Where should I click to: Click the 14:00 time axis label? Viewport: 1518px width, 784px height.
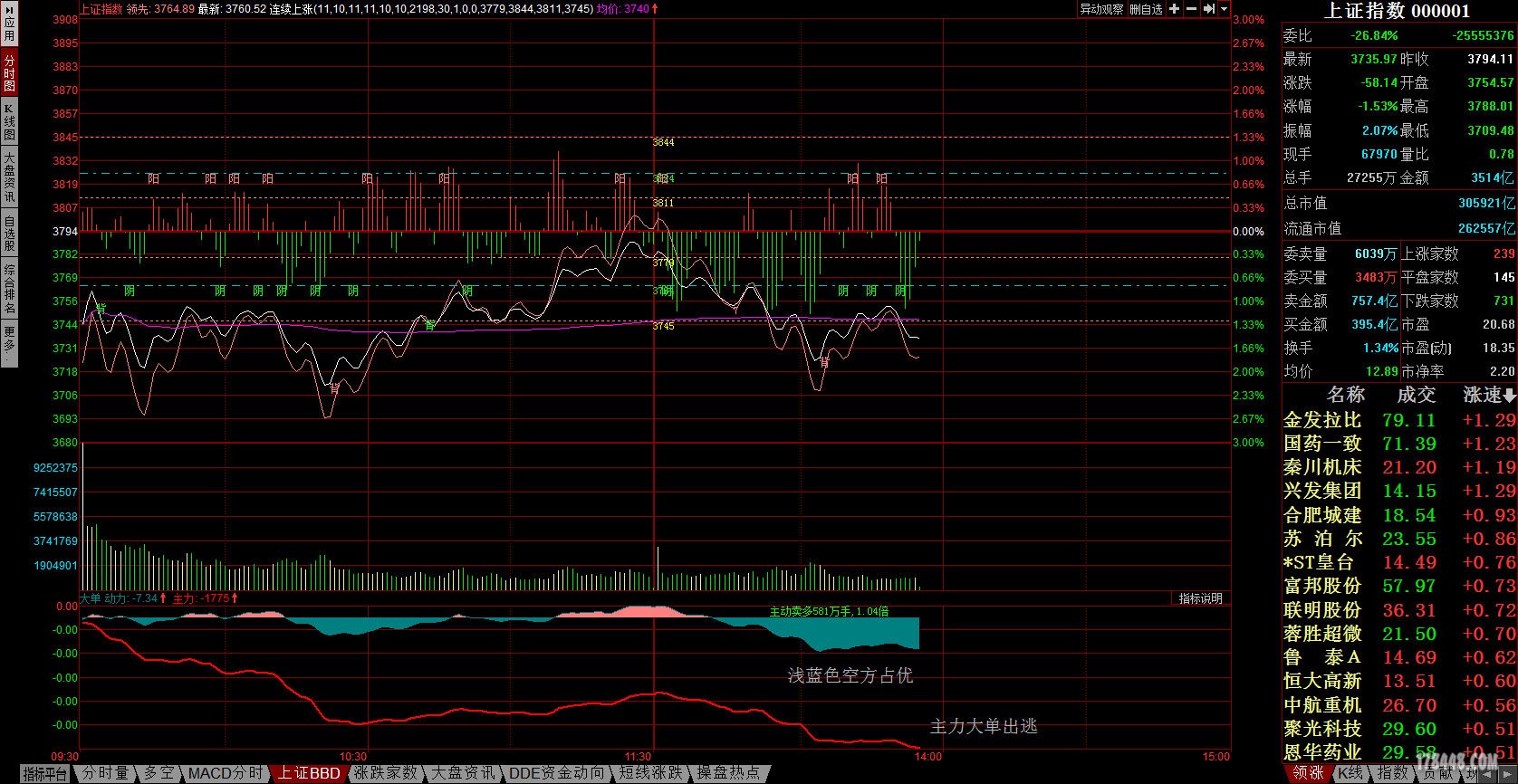(929, 756)
